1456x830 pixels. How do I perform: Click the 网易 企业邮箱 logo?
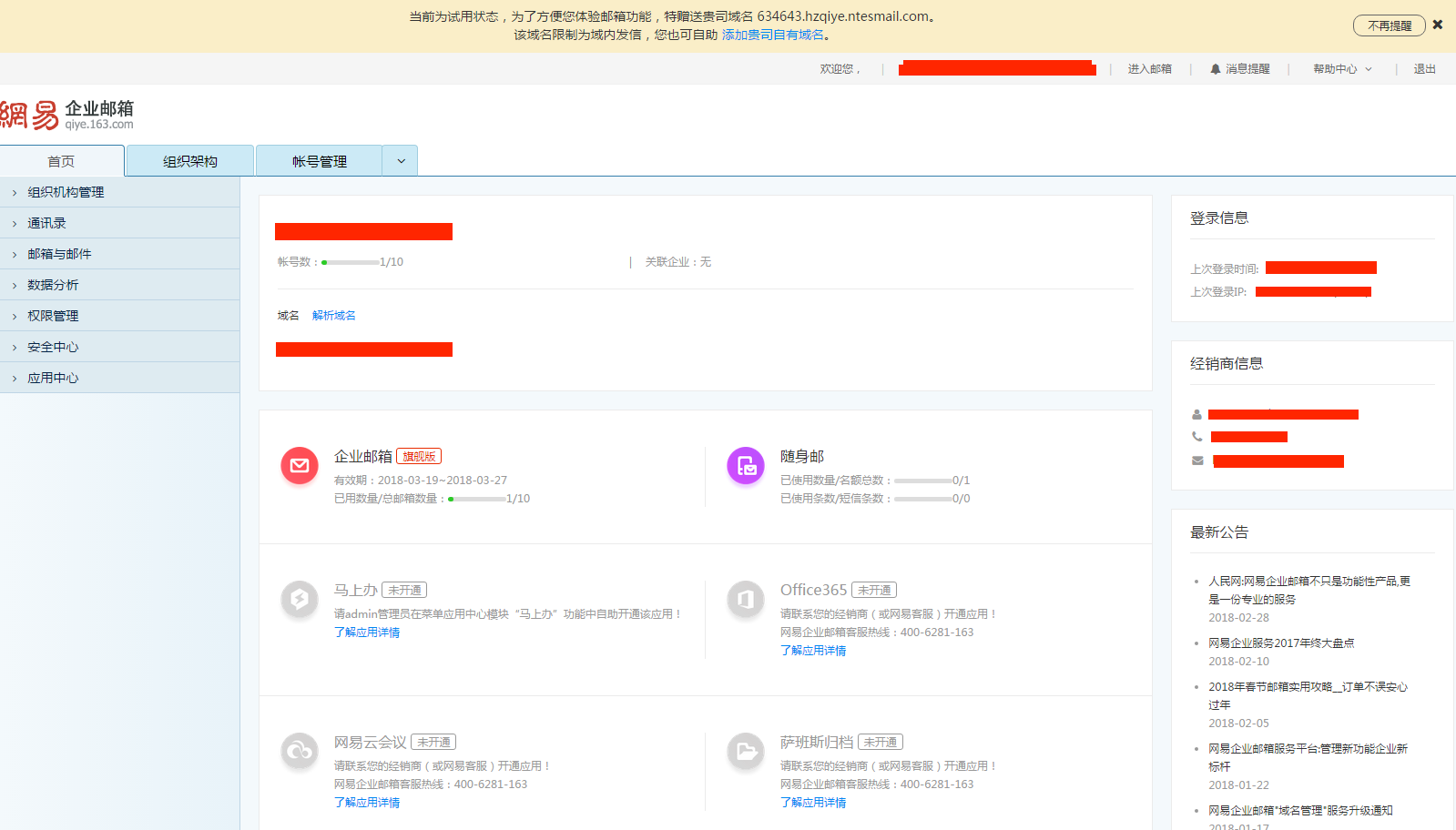click(66, 115)
